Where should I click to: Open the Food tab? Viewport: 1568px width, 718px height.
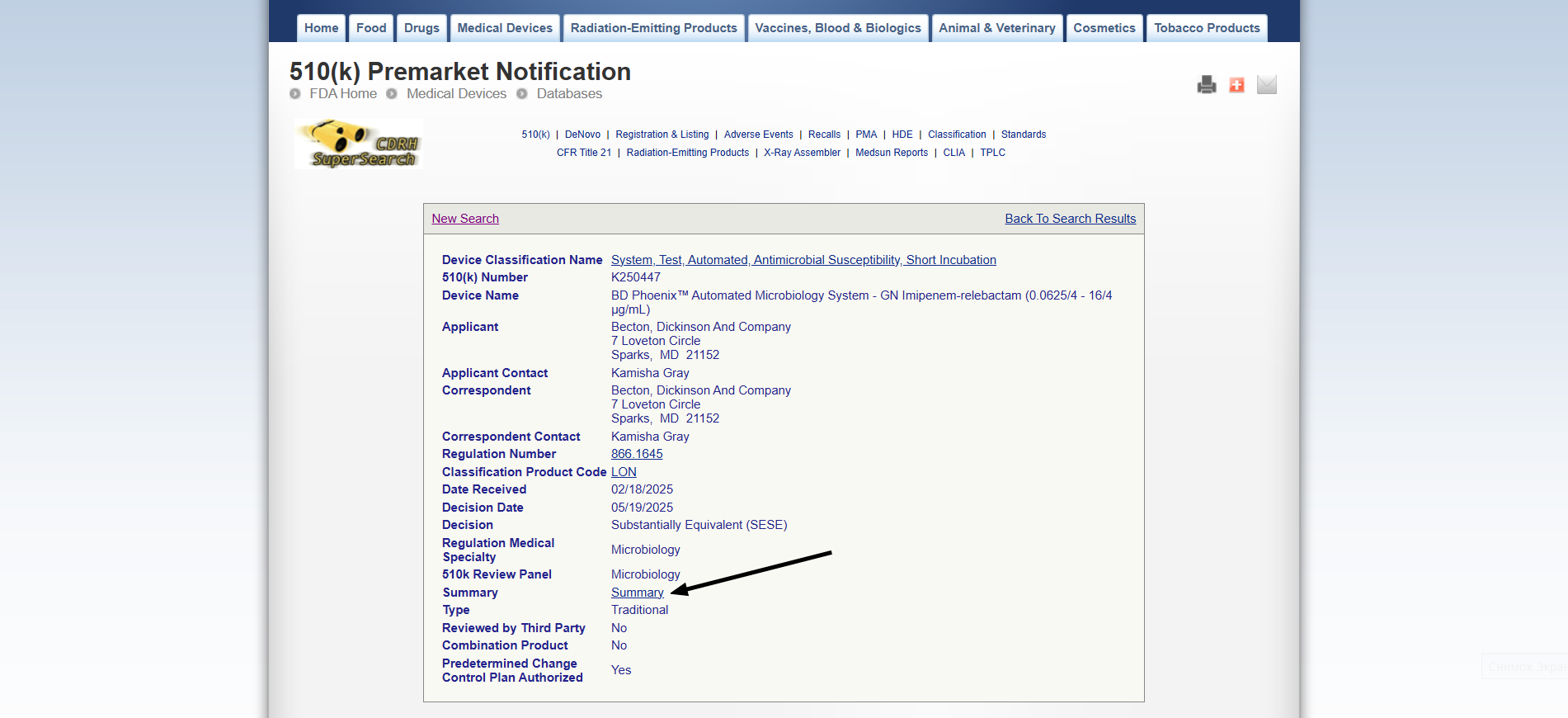(371, 28)
